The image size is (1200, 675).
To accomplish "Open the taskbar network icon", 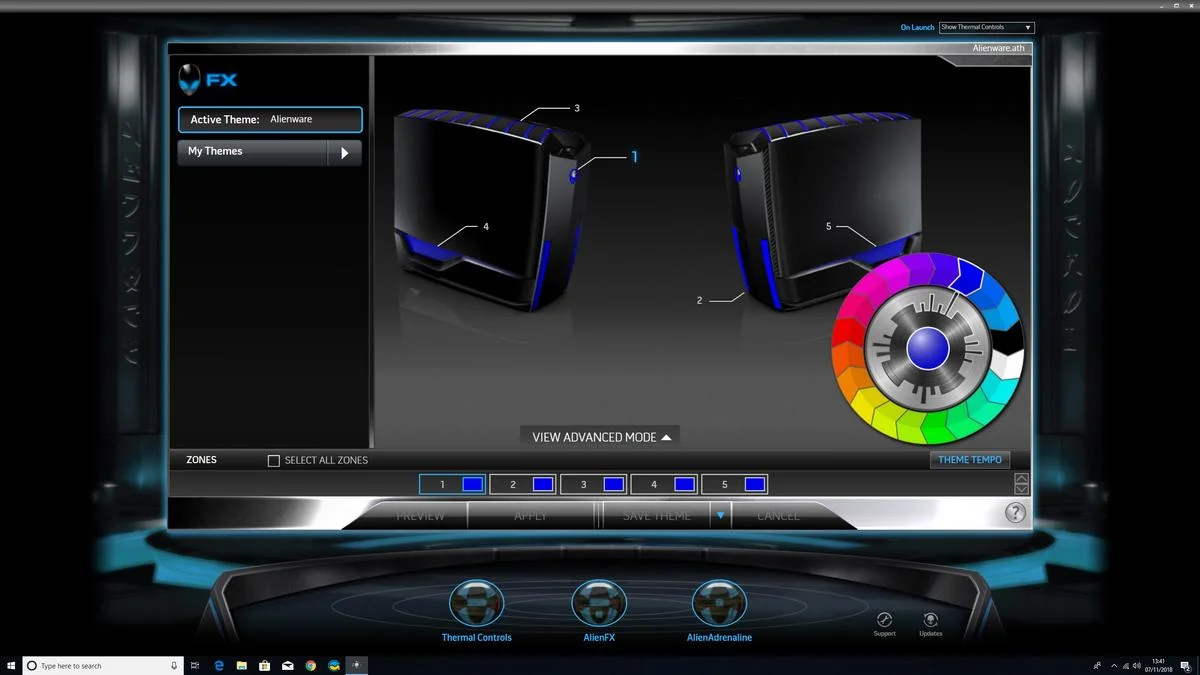I will point(1126,665).
